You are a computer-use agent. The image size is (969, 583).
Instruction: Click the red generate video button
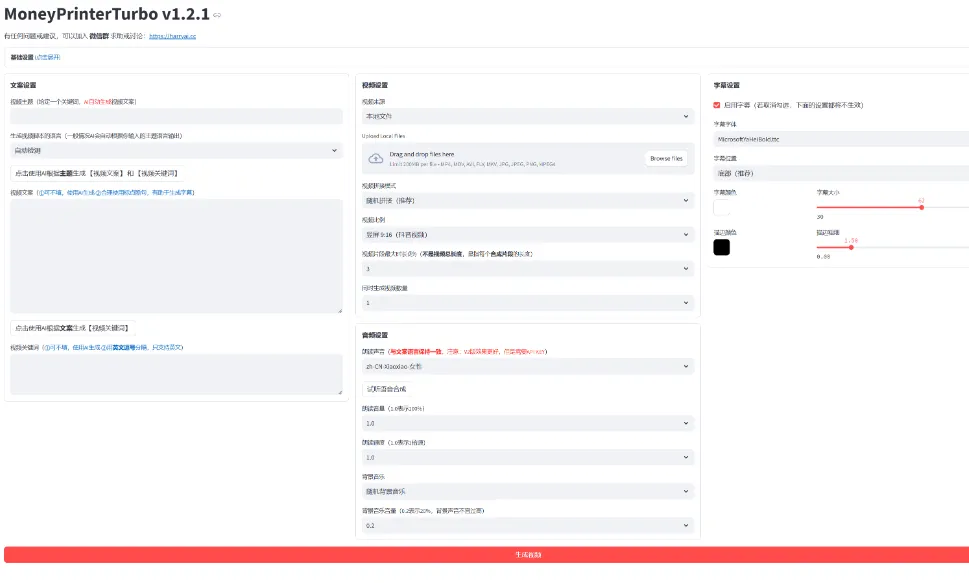coord(486,554)
